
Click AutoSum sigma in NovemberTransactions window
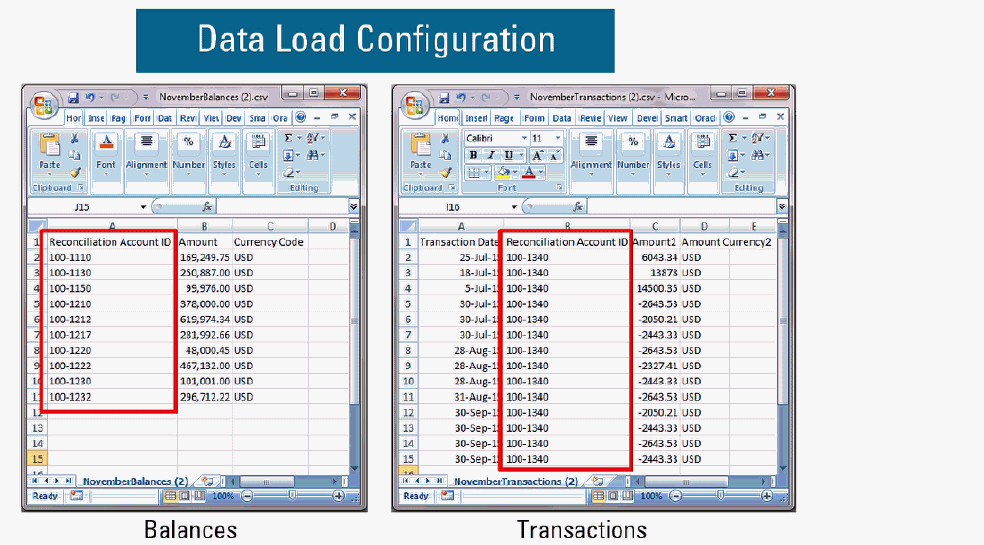point(732,138)
